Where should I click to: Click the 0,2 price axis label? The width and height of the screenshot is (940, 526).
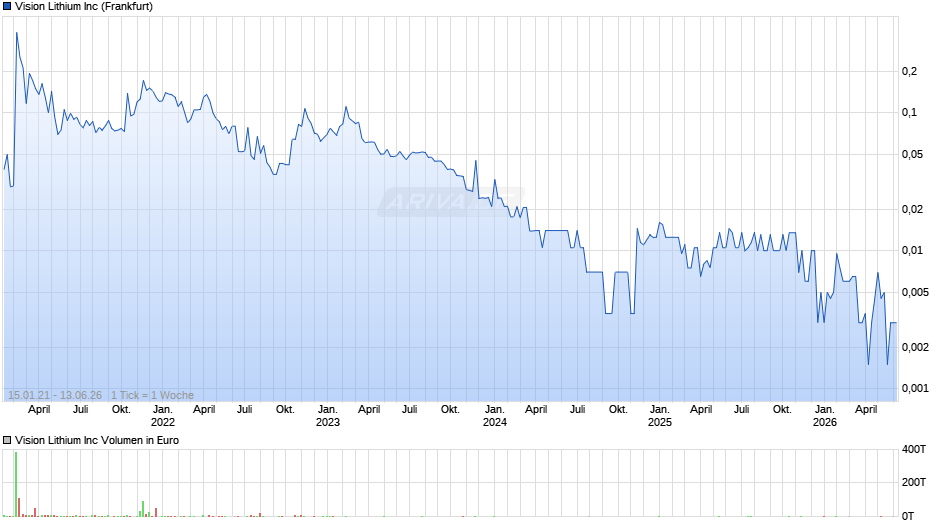pos(909,71)
